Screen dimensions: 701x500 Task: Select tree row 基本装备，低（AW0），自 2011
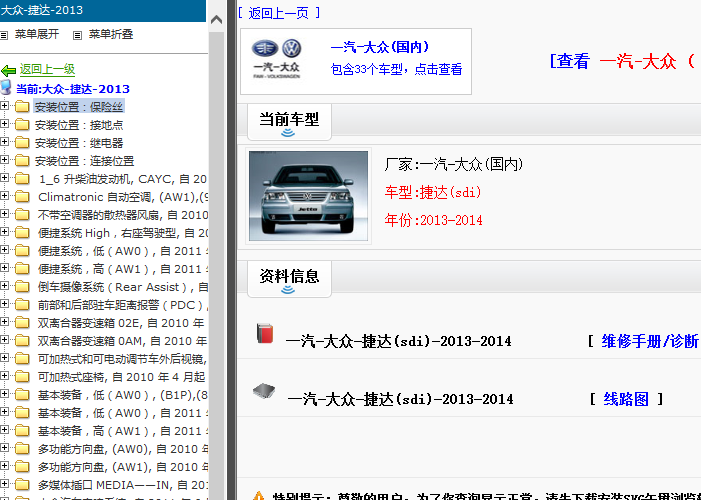(x=123, y=413)
